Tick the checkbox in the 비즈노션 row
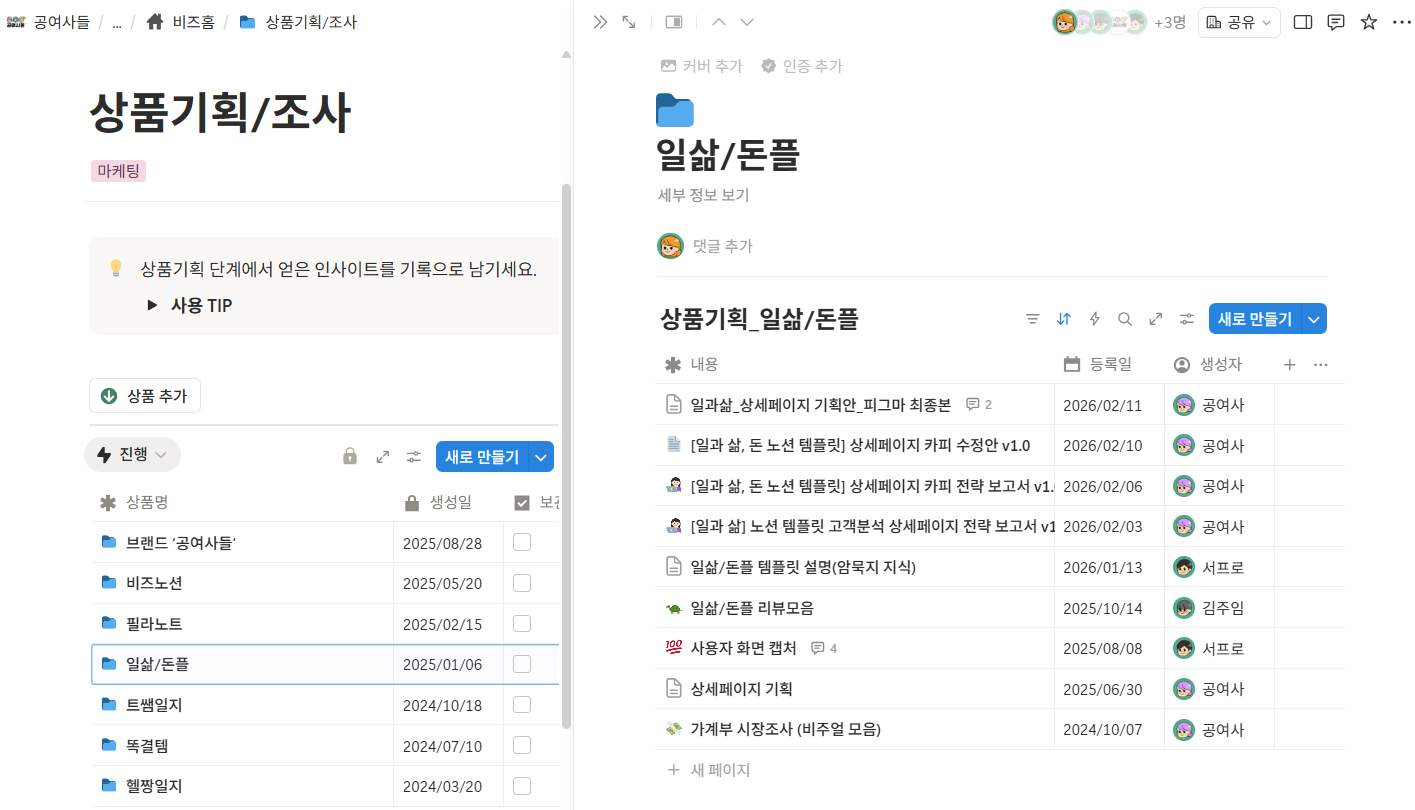Image resolution: width=1415 pixels, height=810 pixels. point(522,583)
